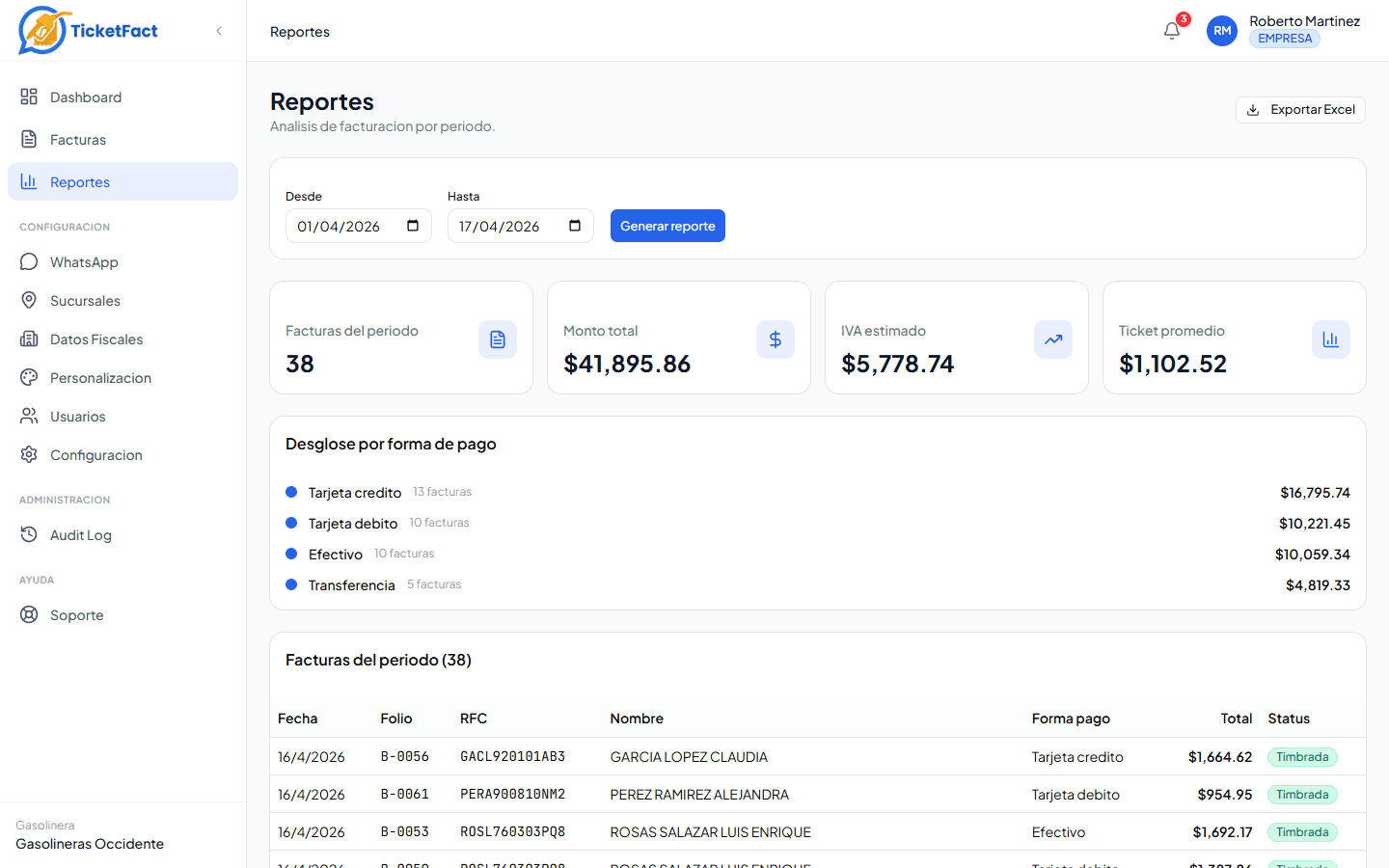This screenshot has height=868, width=1389.
Task: Click the Usuarios people icon
Action: (29, 416)
